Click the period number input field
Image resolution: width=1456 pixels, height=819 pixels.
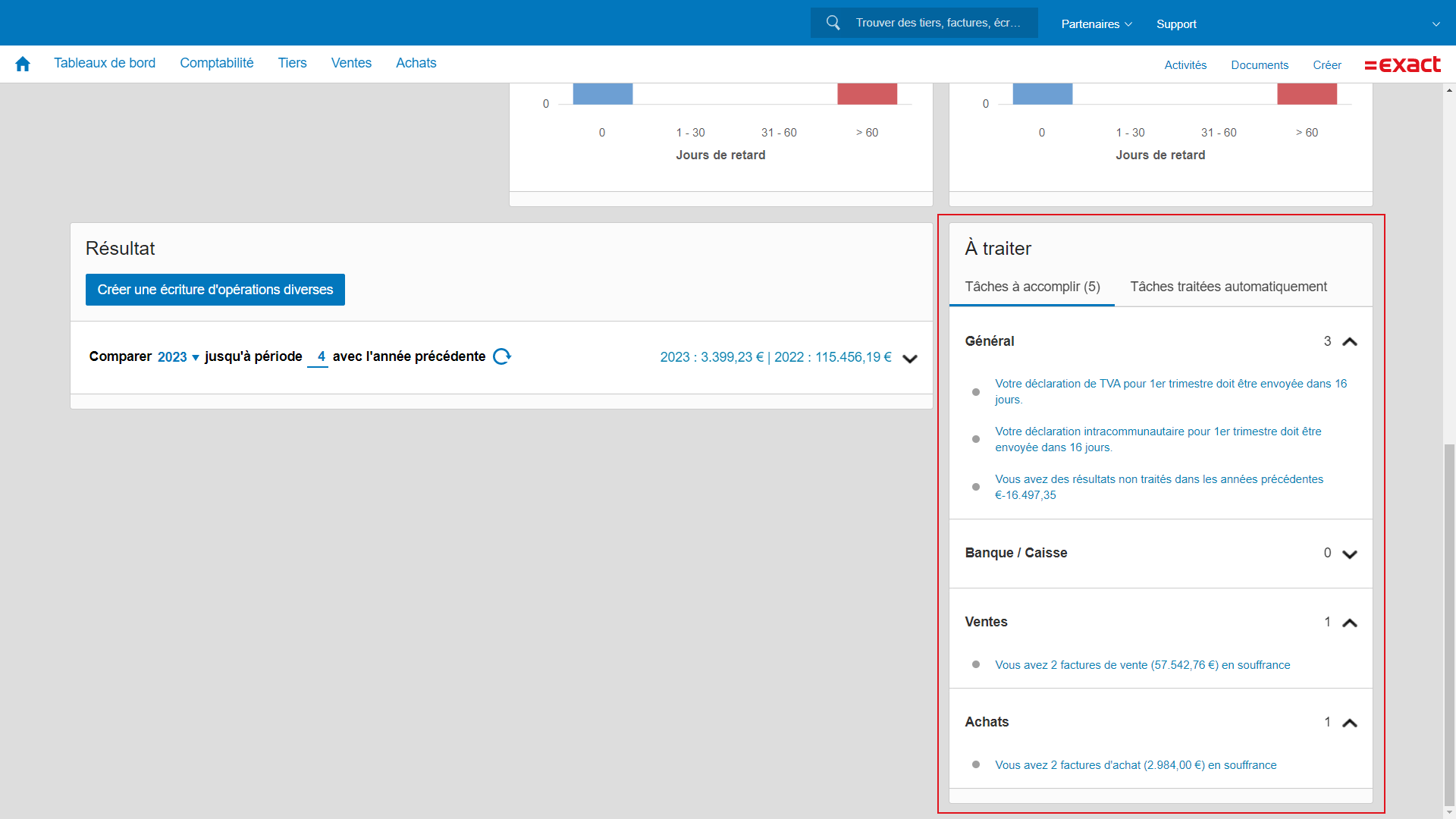[x=318, y=356]
